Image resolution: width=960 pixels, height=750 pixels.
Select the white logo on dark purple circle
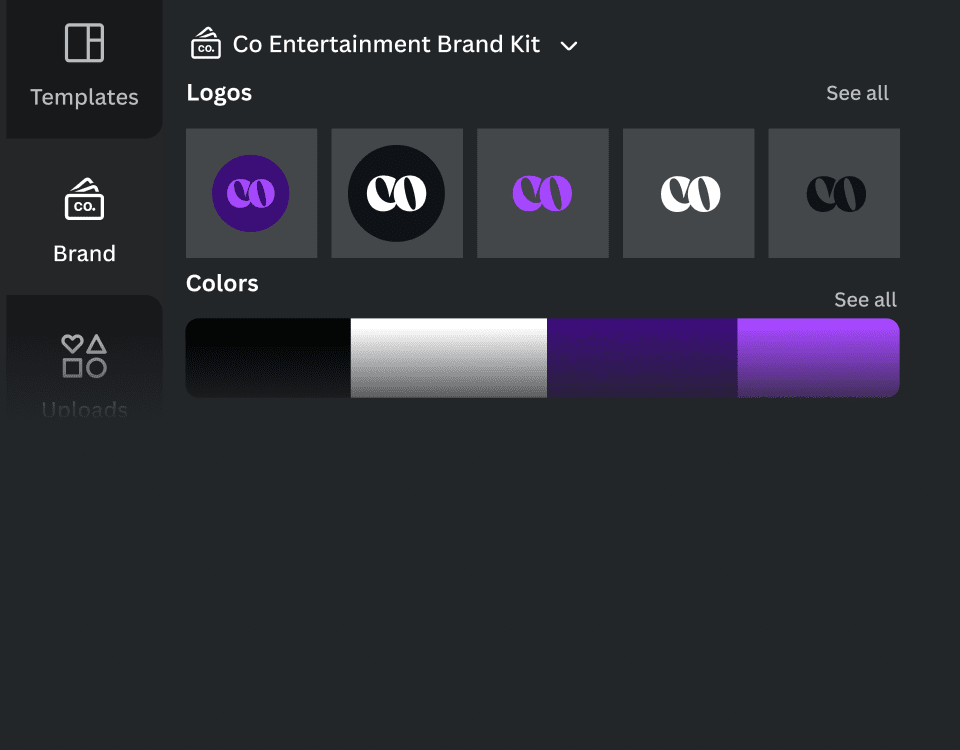(x=251, y=193)
